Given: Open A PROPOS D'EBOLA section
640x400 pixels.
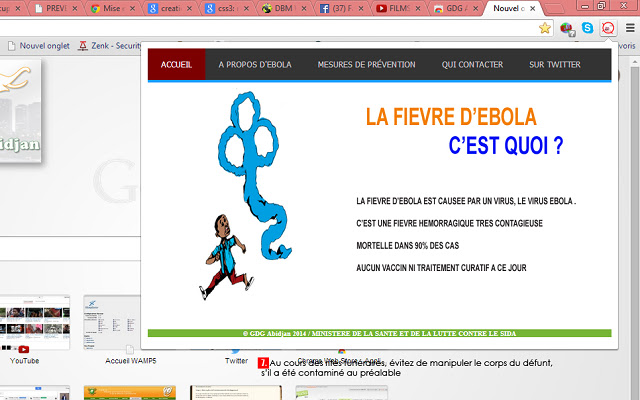Looking at the screenshot, I should [255, 64].
